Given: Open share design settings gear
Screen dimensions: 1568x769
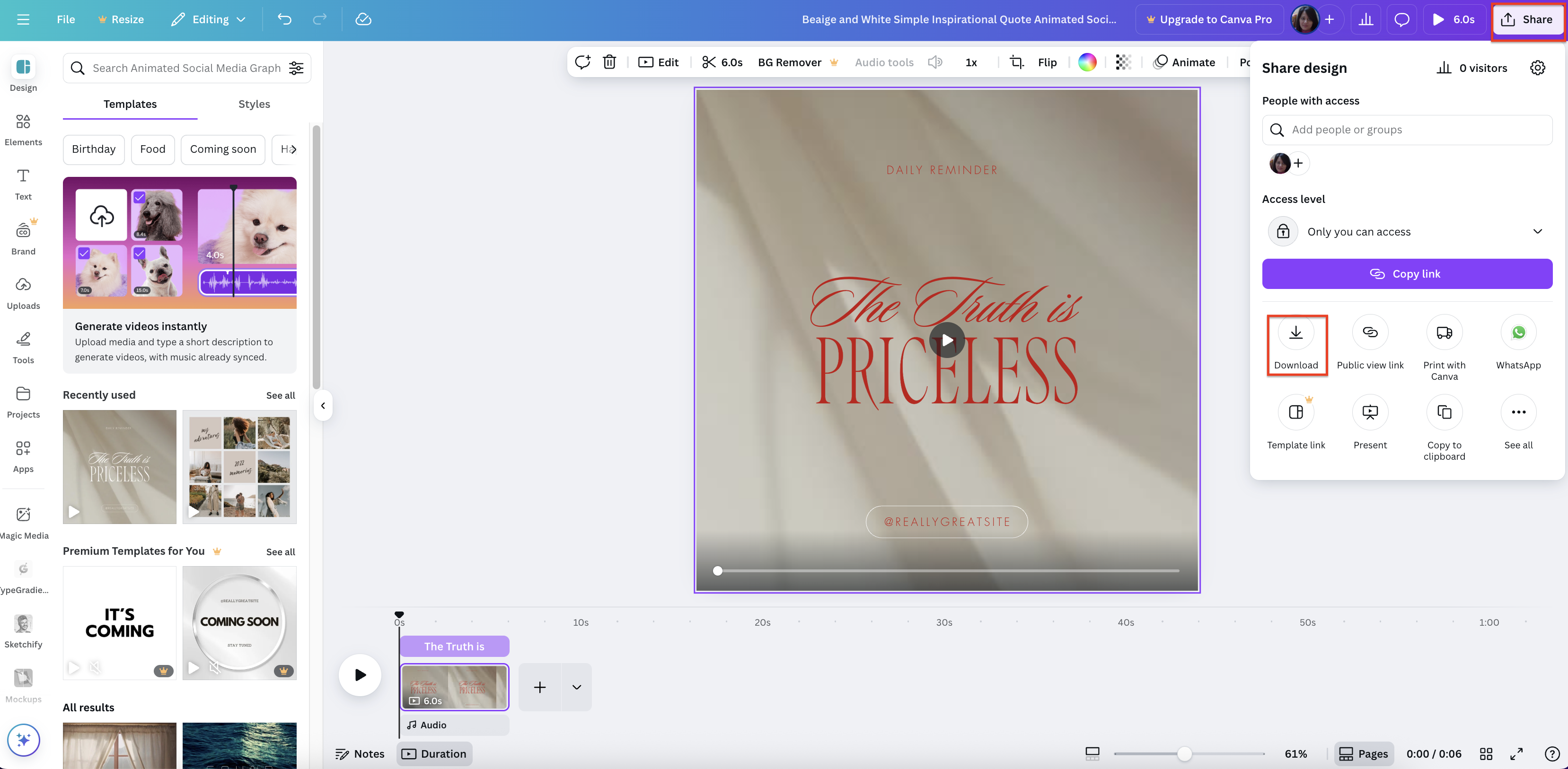Looking at the screenshot, I should 1537,68.
